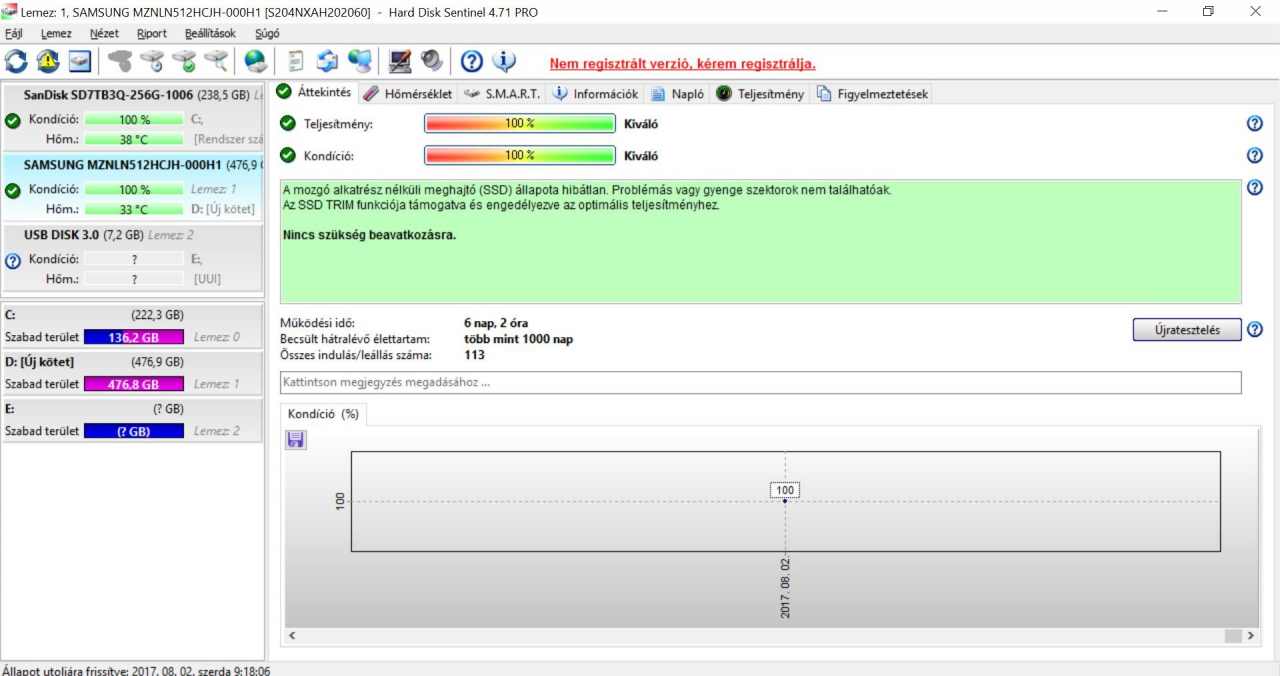Screen dimensions: 1280x676
Task: Click the '6 nap, 2 óra' value
Action: click(x=496, y=323)
